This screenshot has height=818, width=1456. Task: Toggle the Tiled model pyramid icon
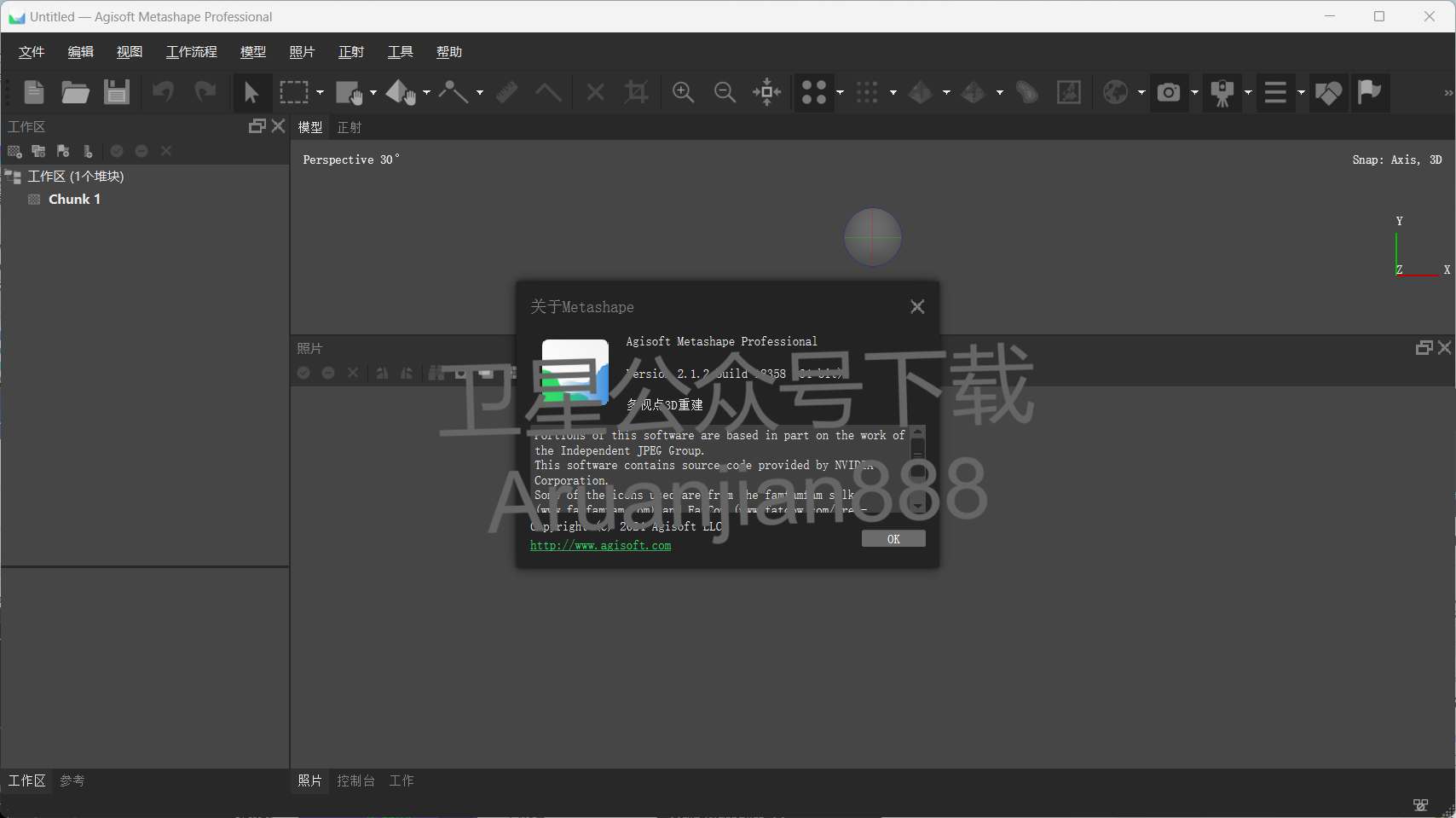(974, 91)
